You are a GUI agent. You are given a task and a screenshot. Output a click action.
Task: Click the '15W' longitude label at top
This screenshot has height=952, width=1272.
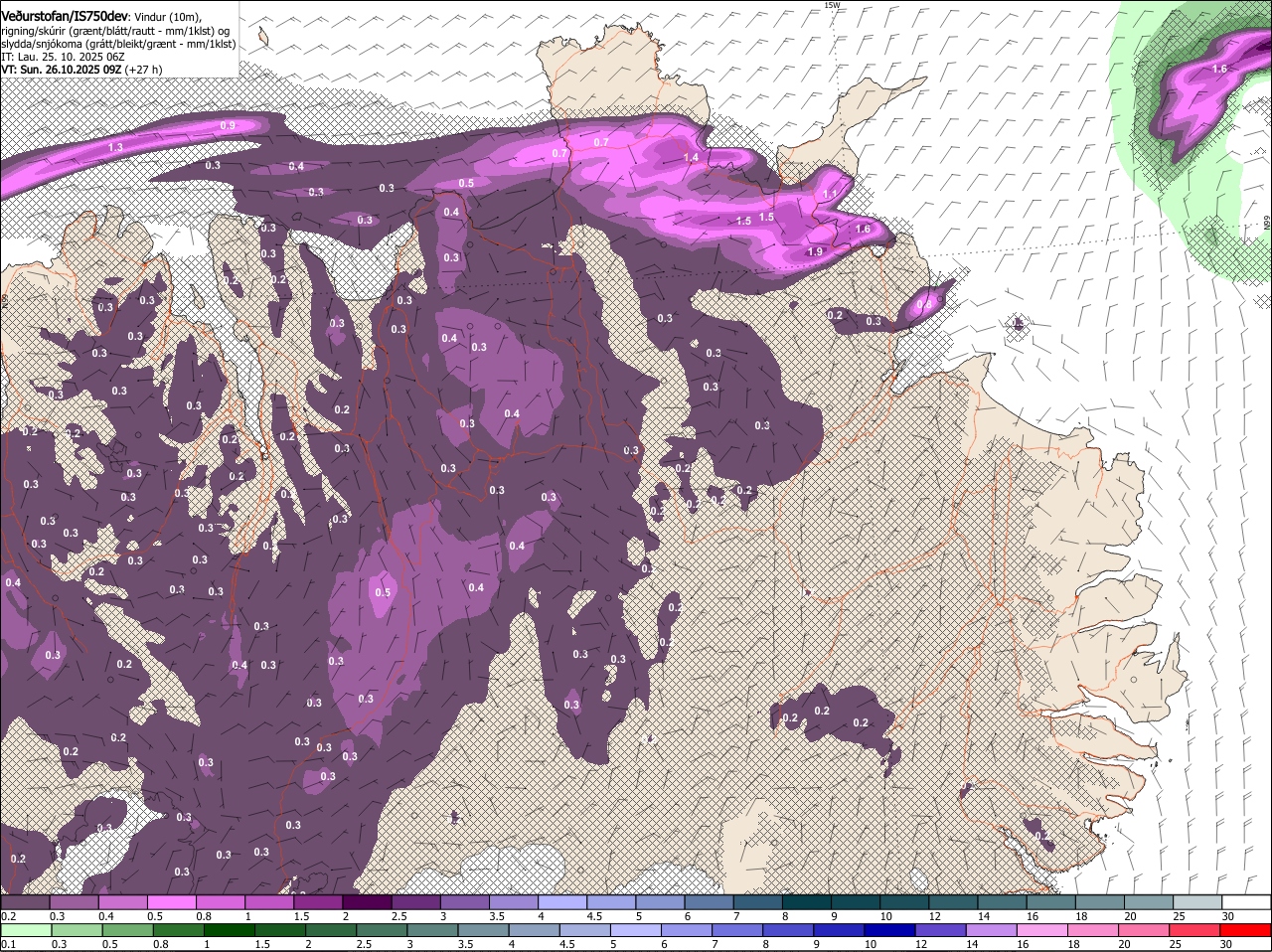(x=832, y=5)
